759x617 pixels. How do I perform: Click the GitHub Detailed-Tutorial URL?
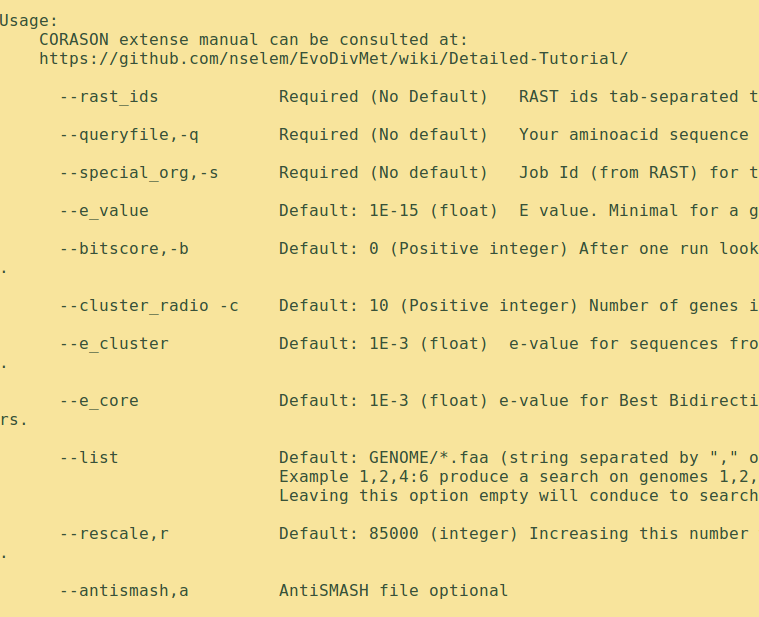(x=334, y=59)
